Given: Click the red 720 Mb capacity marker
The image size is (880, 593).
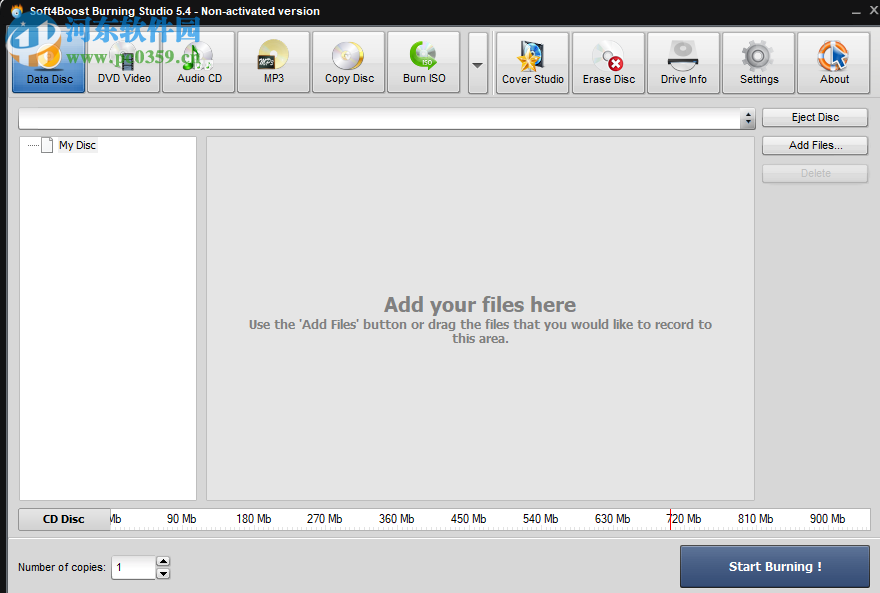Looking at the screenshot, I should [670, 520].
